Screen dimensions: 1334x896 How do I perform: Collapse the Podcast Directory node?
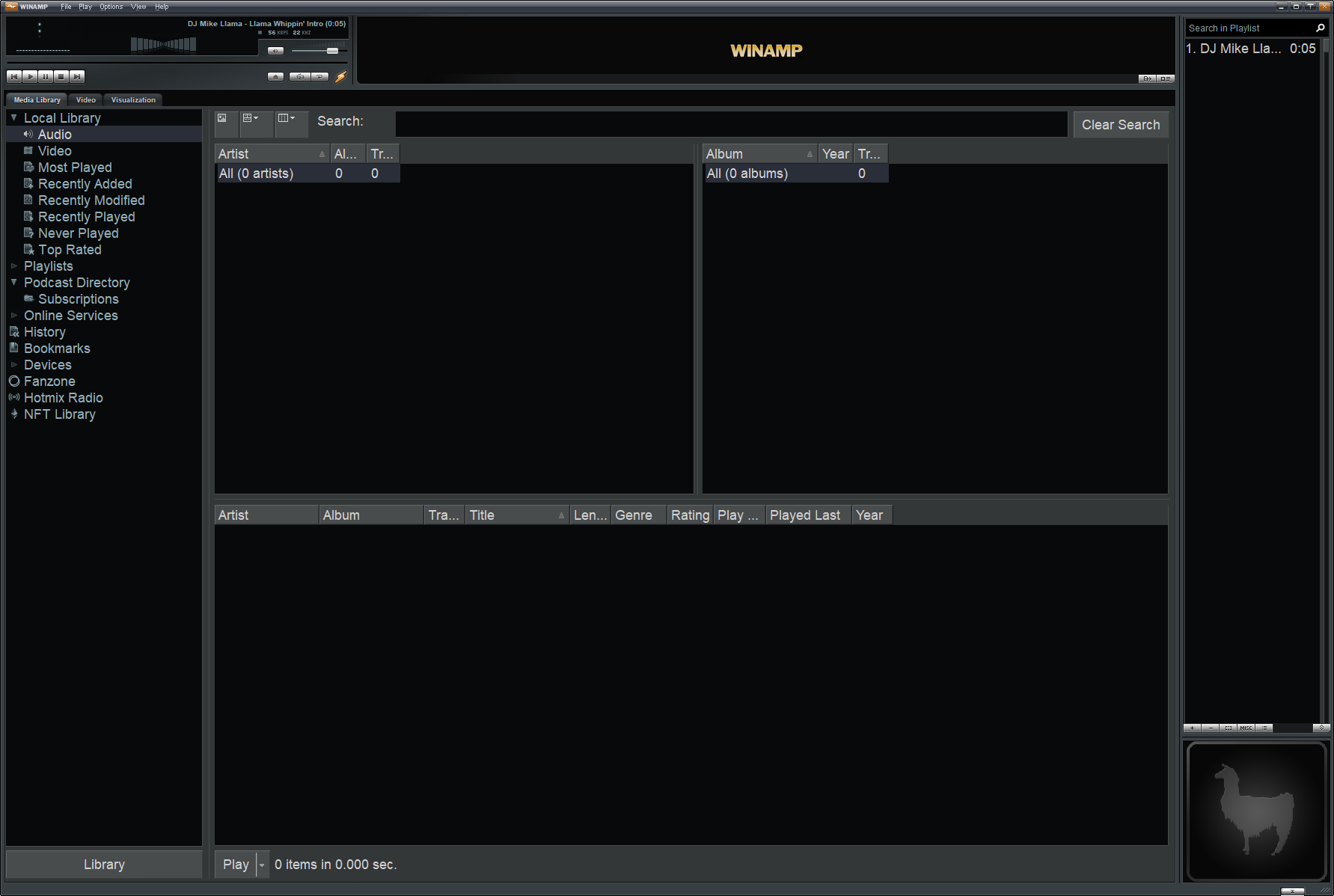[x=13, y=282]
